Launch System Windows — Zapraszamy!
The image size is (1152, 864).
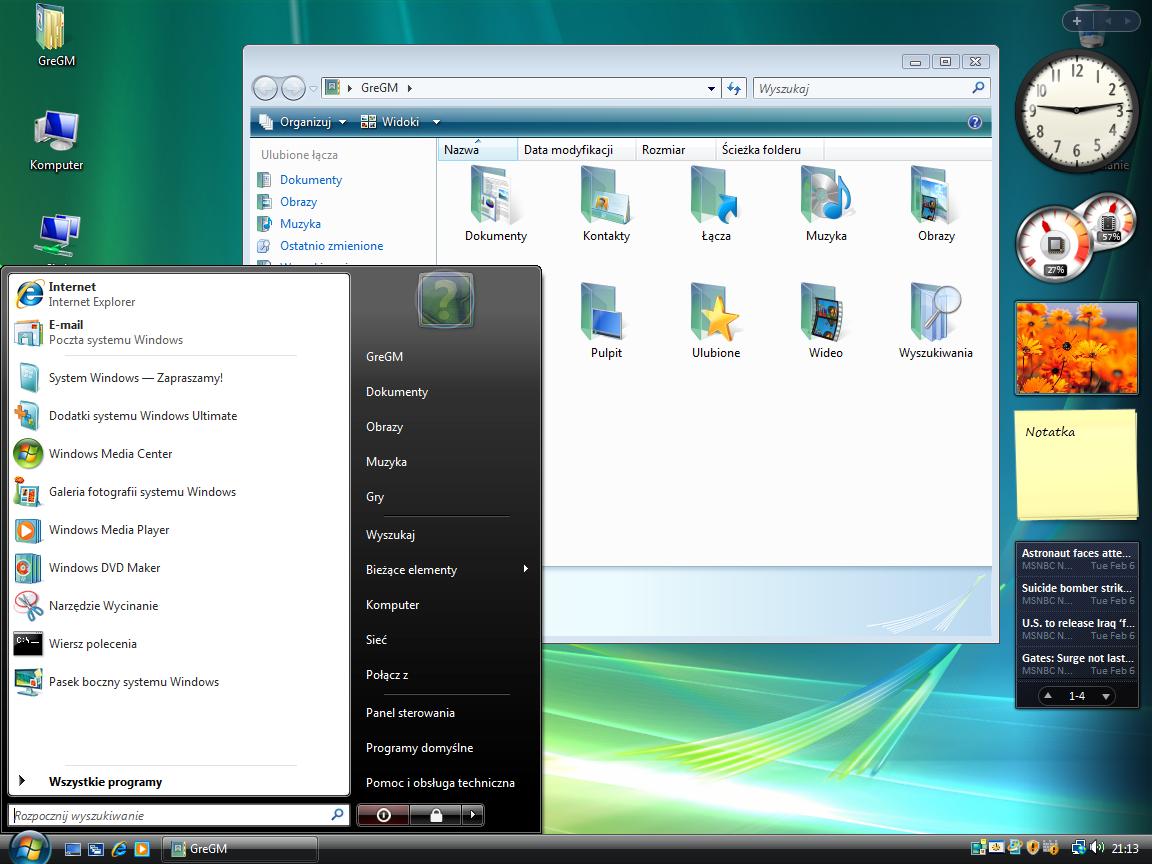[x=179, y=378]
